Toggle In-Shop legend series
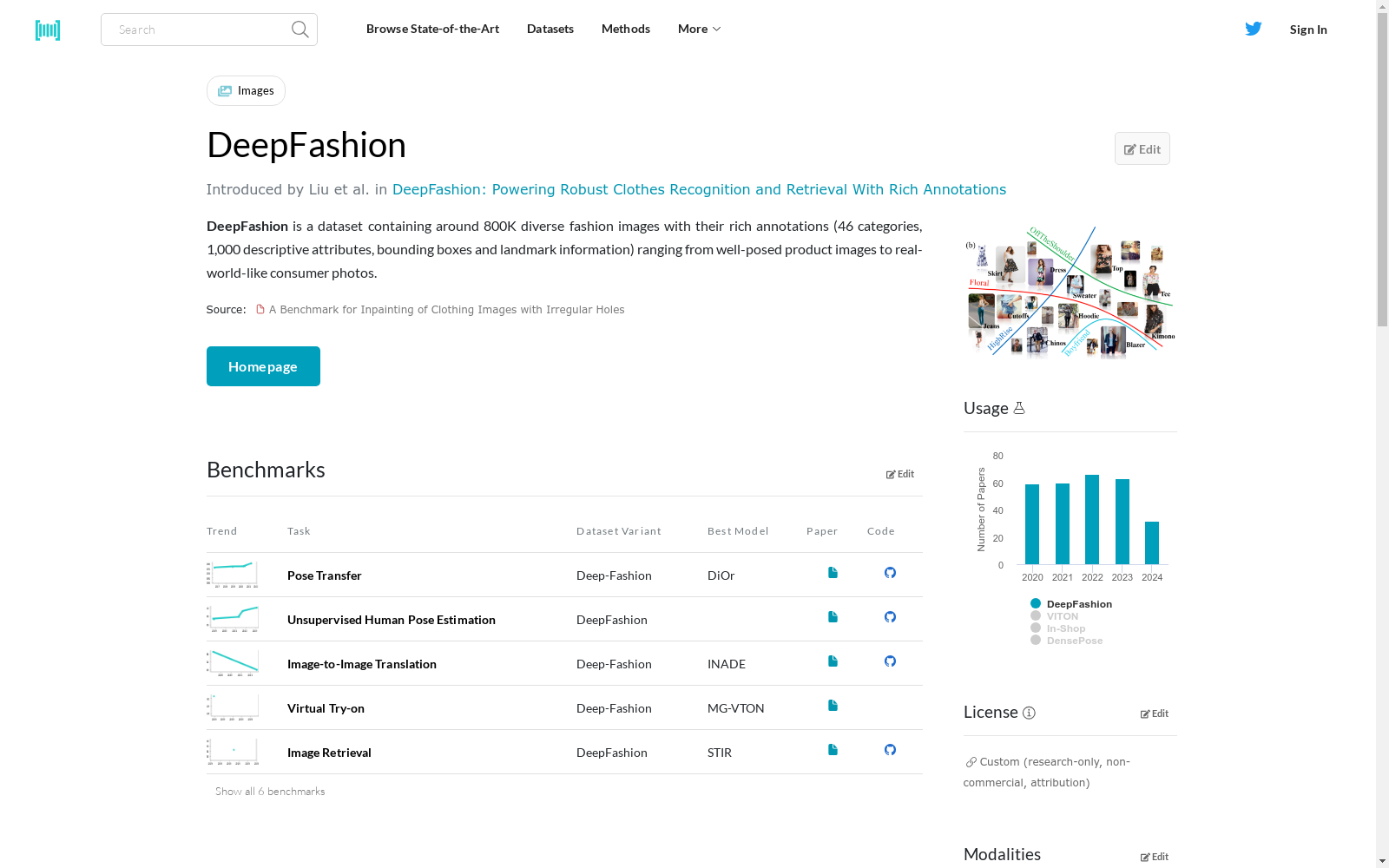The image size is (1389, 868). point(1058,628)
